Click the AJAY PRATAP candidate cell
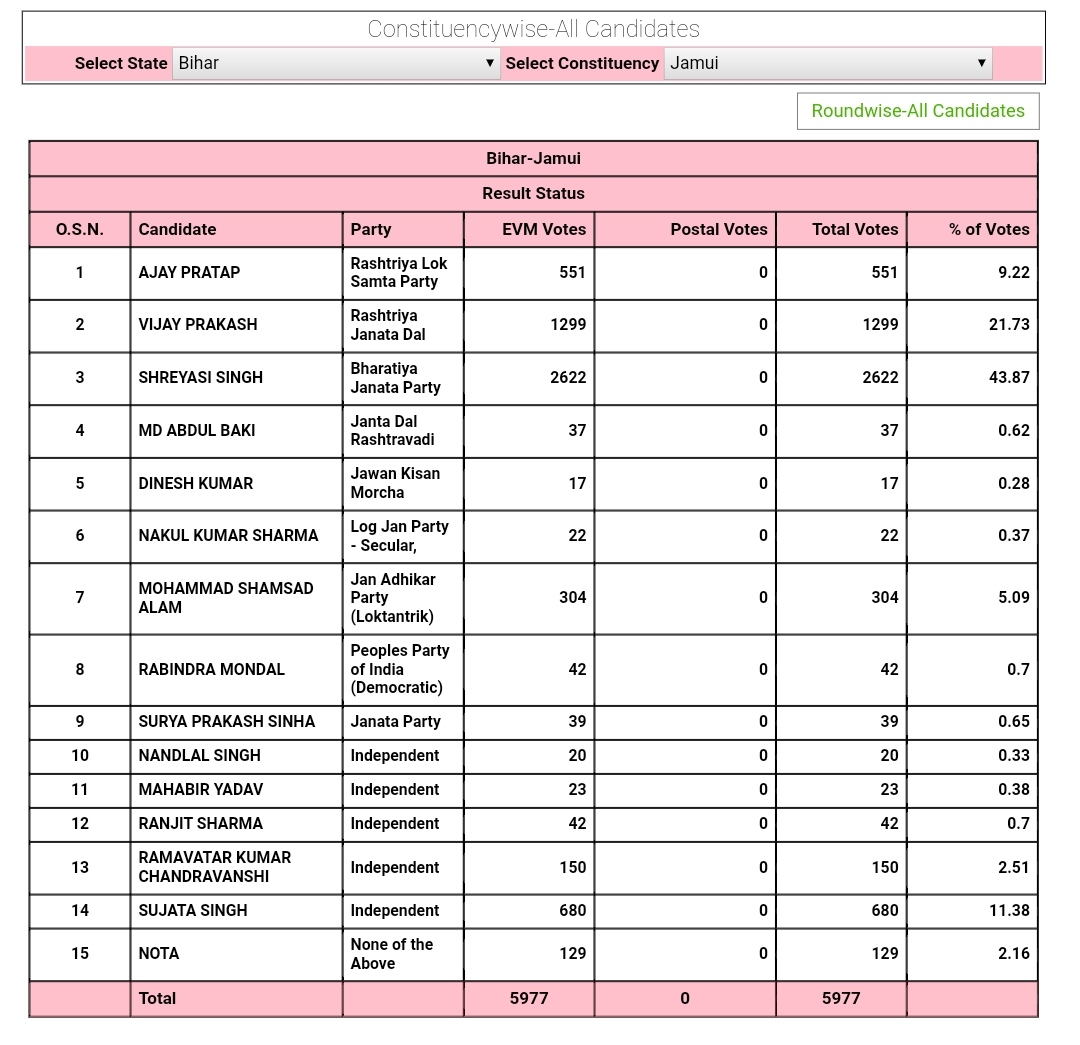The height and width of the screenshot is (1045, 1080). pyautogui.click(x=189, y=272)
